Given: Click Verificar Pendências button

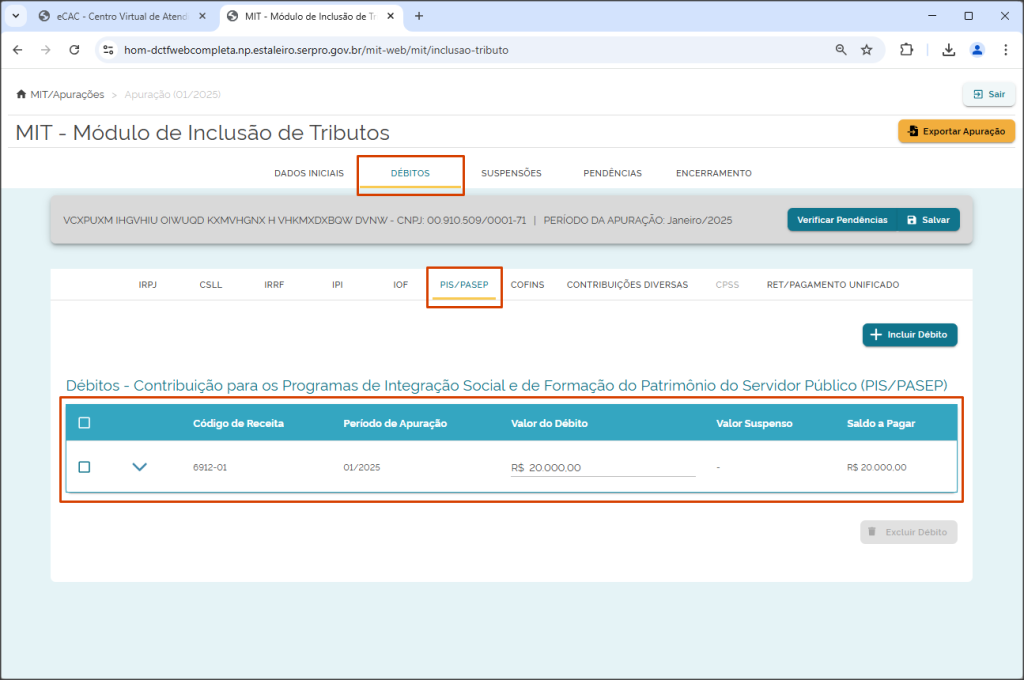Looking at the screenshot, I should pos(842,219).
